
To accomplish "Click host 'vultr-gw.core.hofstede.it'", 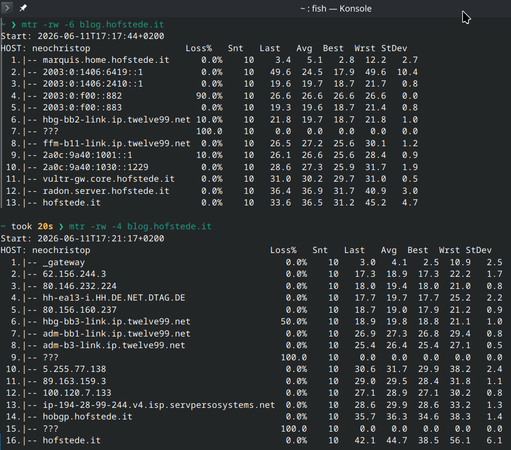I will [x=108, y=179].
